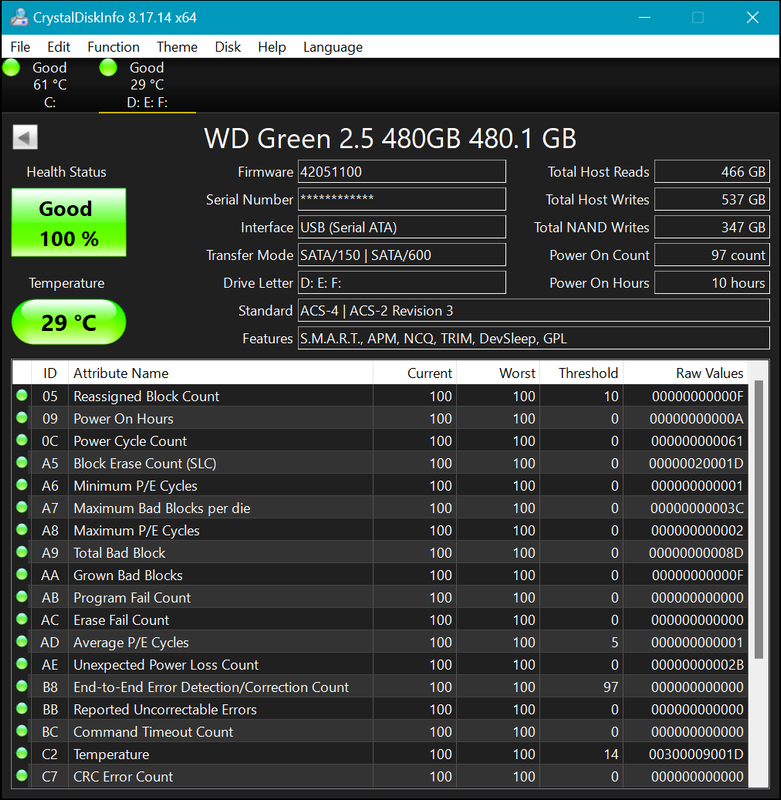Click status dot for Minimum P/E Cycles
Screen dimensions: 781x800
pos(21,485)
